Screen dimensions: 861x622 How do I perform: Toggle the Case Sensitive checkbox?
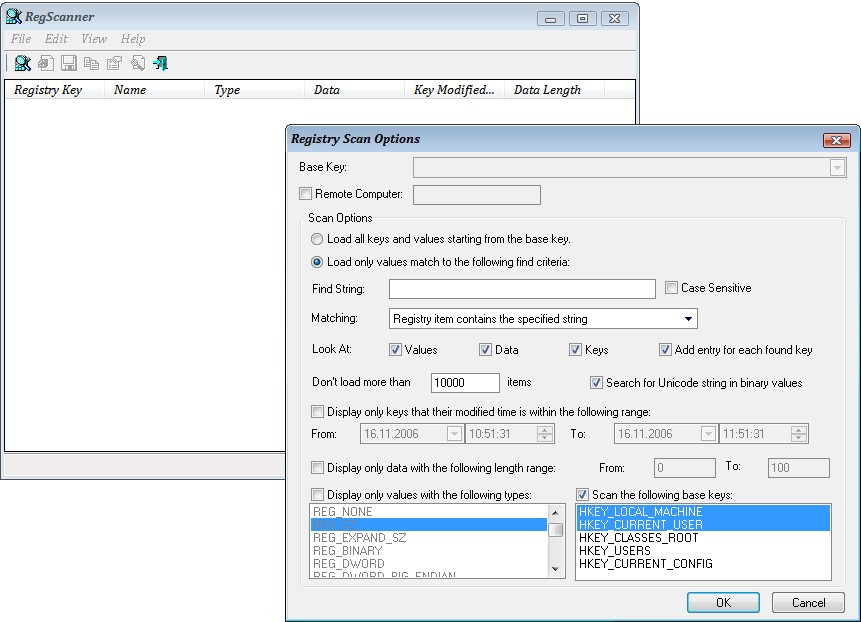pyautogui.click(x=671, y=288)
